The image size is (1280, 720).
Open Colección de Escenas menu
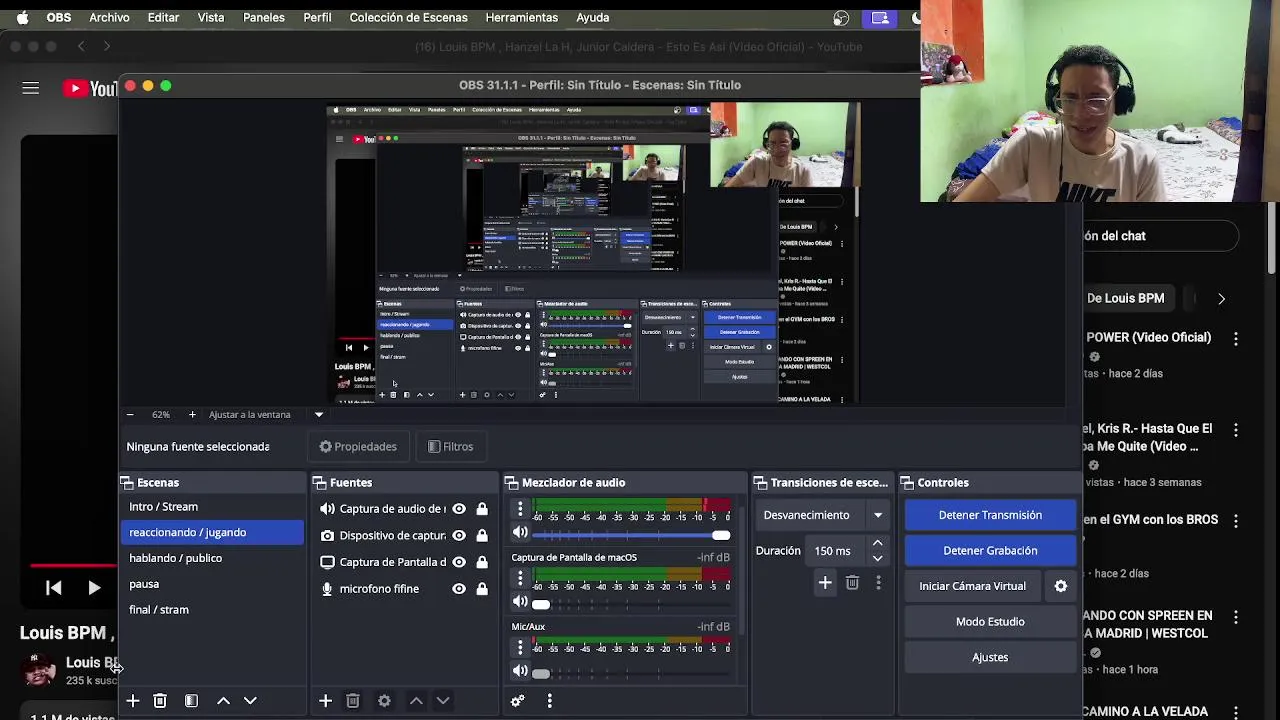click(408, 17)
